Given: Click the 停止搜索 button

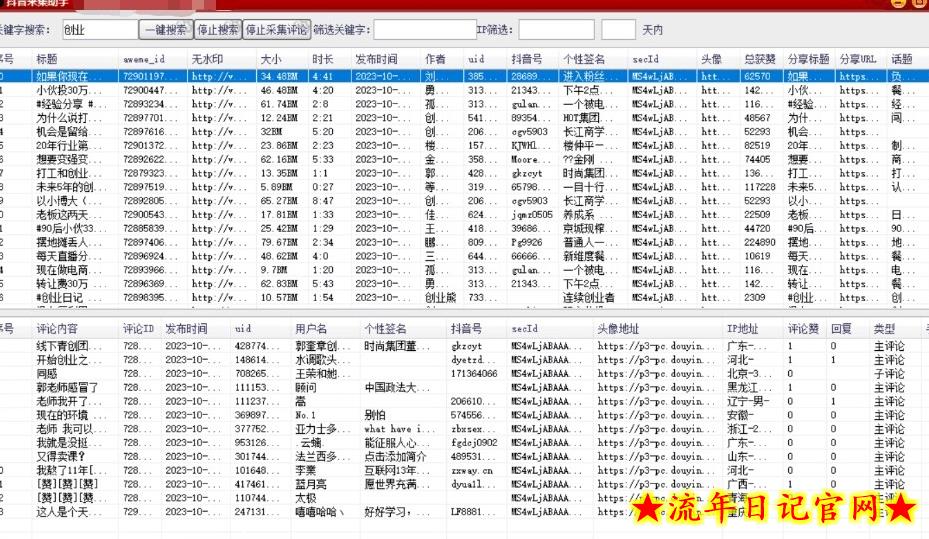Looking at the screenshot, I should pyautogui.click(x=218, y=30).
